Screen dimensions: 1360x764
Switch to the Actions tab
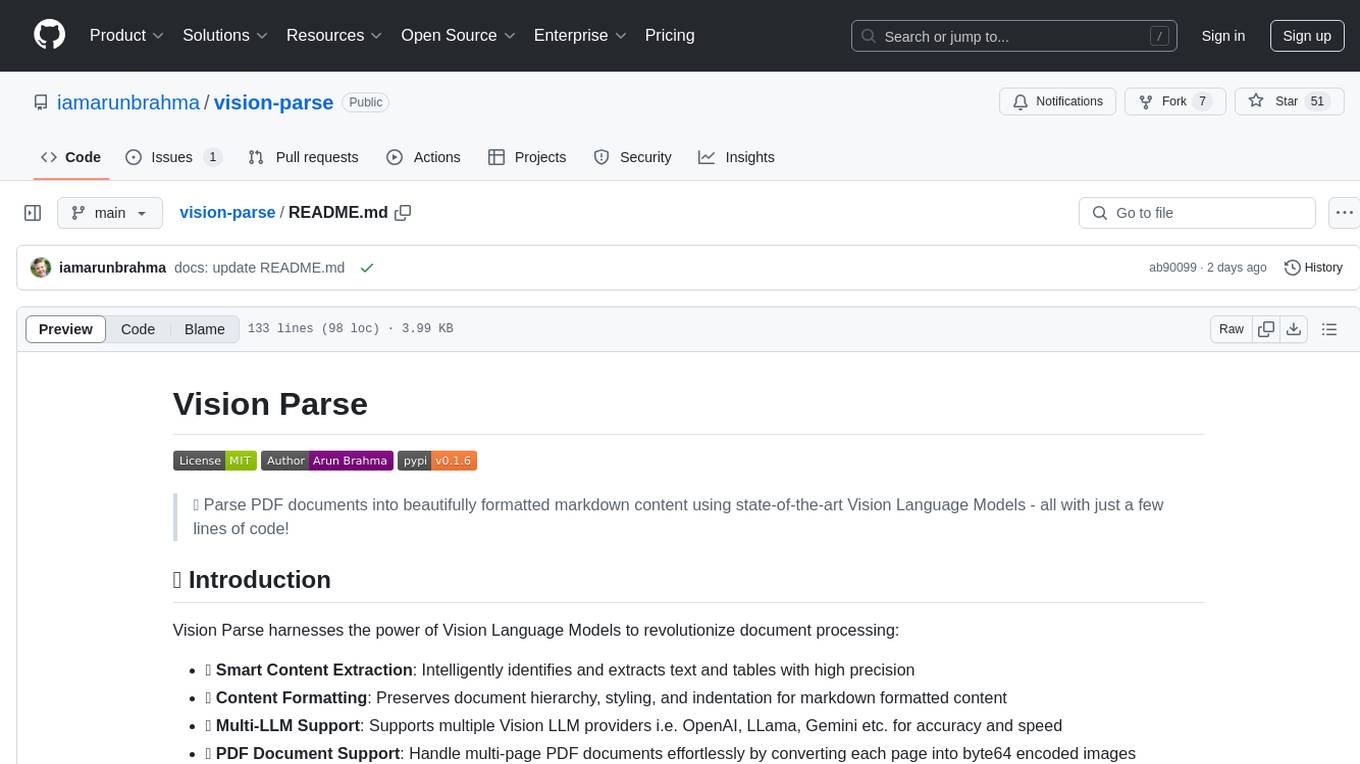coord(423,157)
